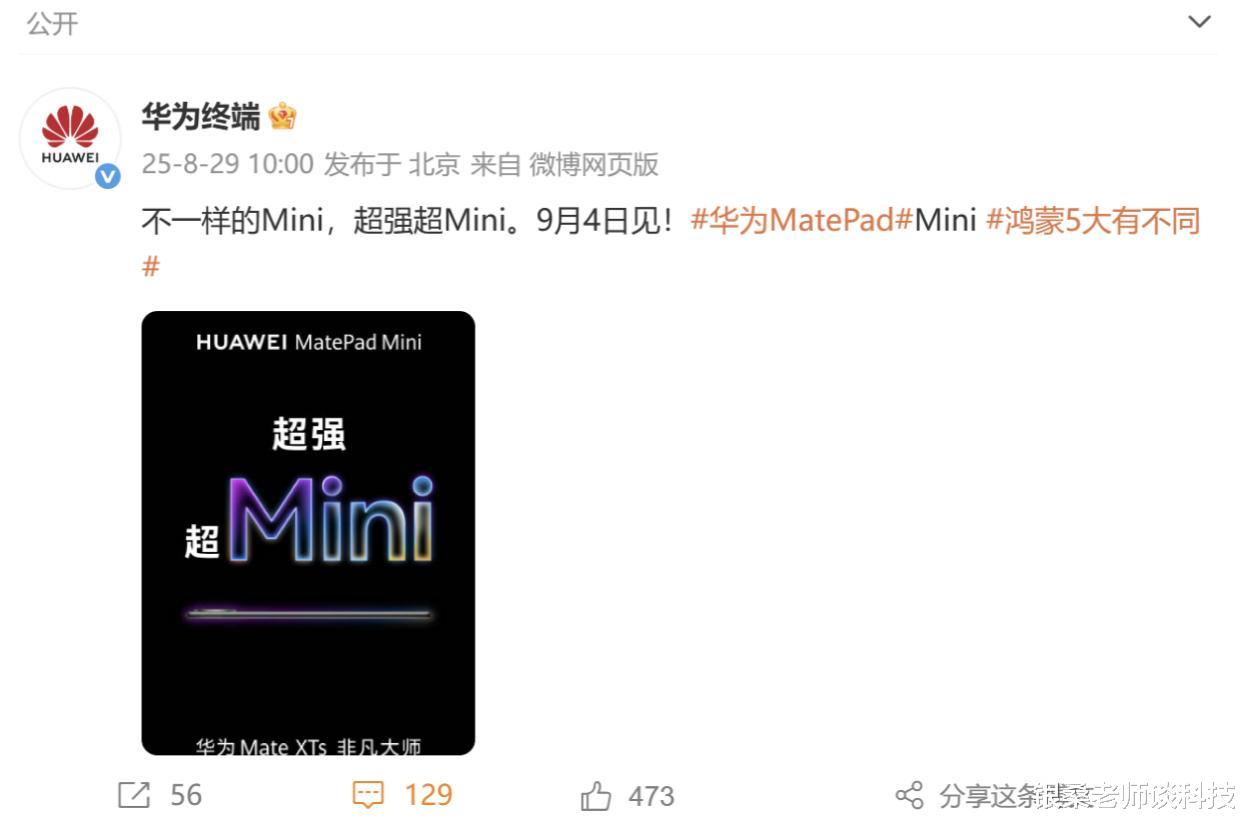Open comments via the speech bubble icon
1250x828 pixels.
coord(368,795)
